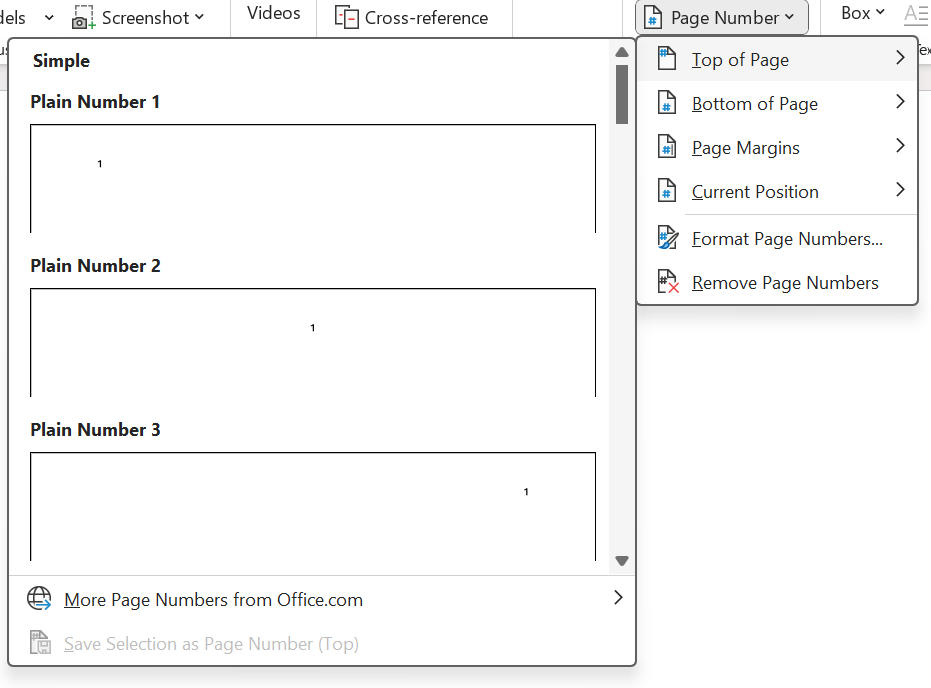Open the Box dropdown arrow
Image resolution: width=931 pixels, height=688 pixels.
tap(881, 12)
